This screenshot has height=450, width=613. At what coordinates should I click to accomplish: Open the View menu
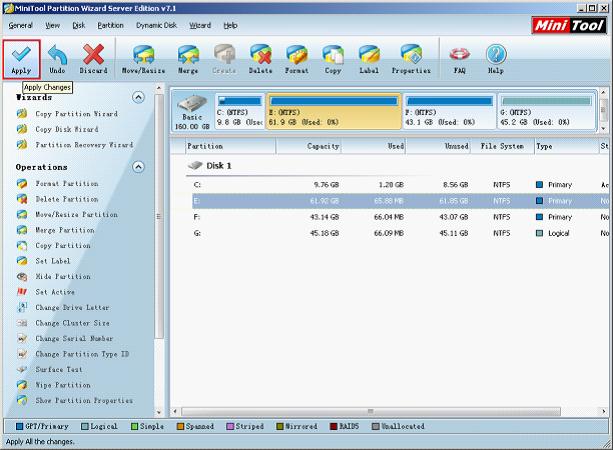coord(52,25)
